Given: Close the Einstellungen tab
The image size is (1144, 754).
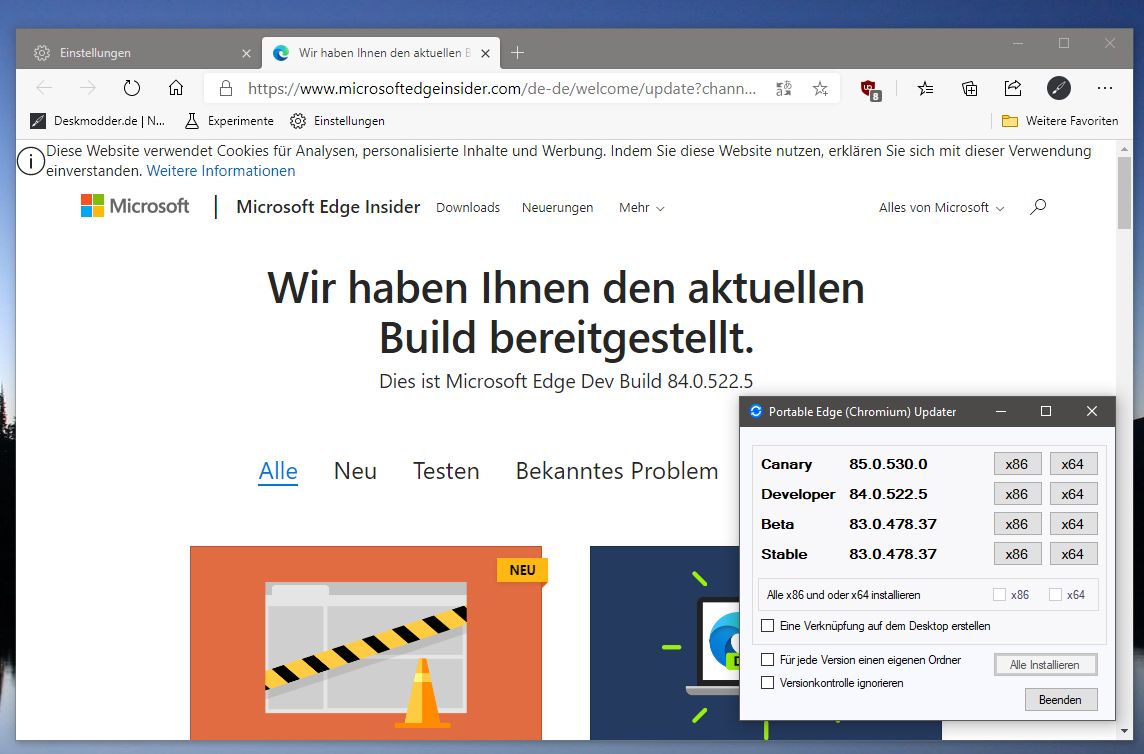Looking at the screenshot, I should point(246,53).
